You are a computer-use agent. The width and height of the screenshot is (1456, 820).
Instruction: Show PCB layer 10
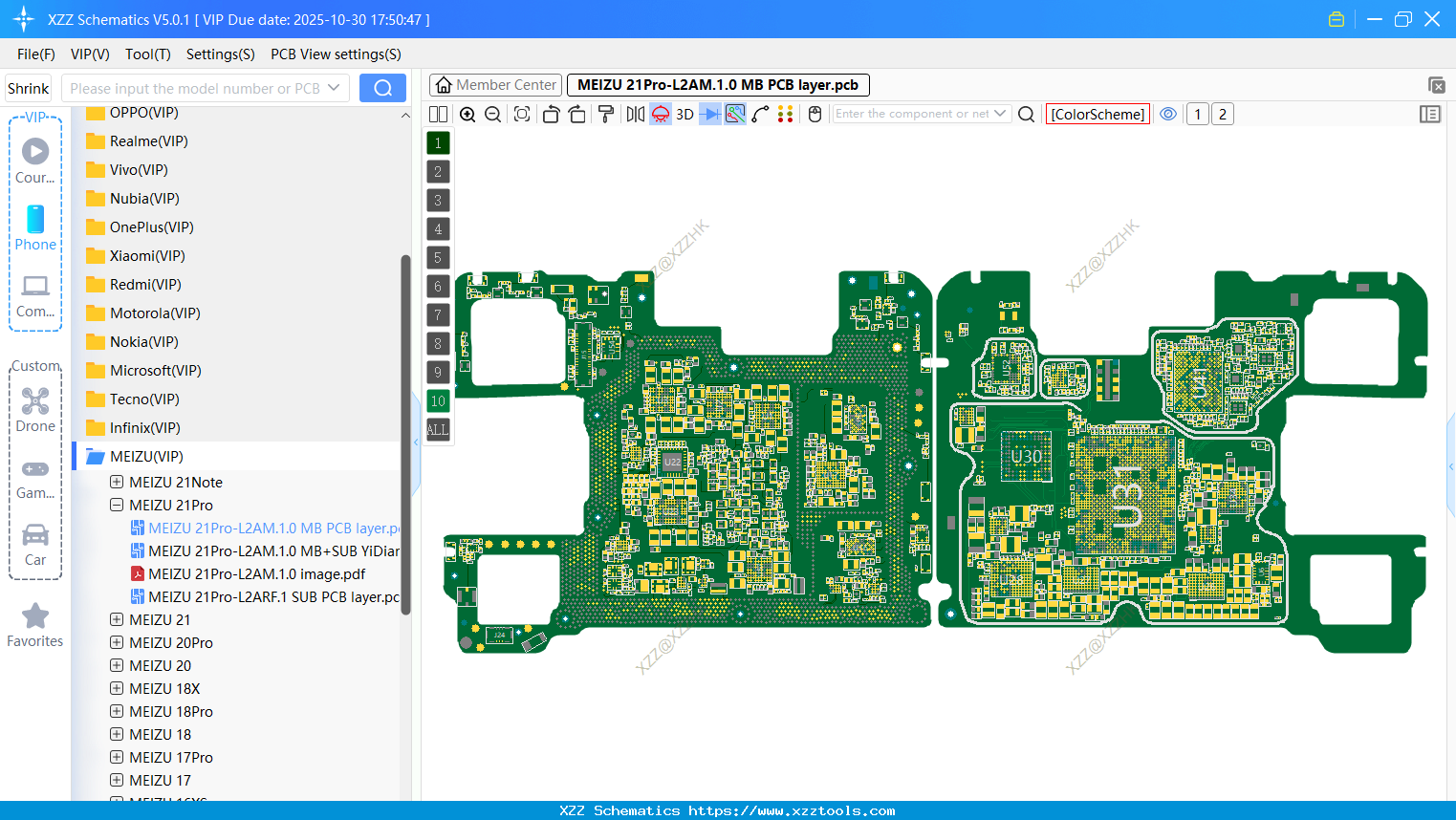point(438,400)
